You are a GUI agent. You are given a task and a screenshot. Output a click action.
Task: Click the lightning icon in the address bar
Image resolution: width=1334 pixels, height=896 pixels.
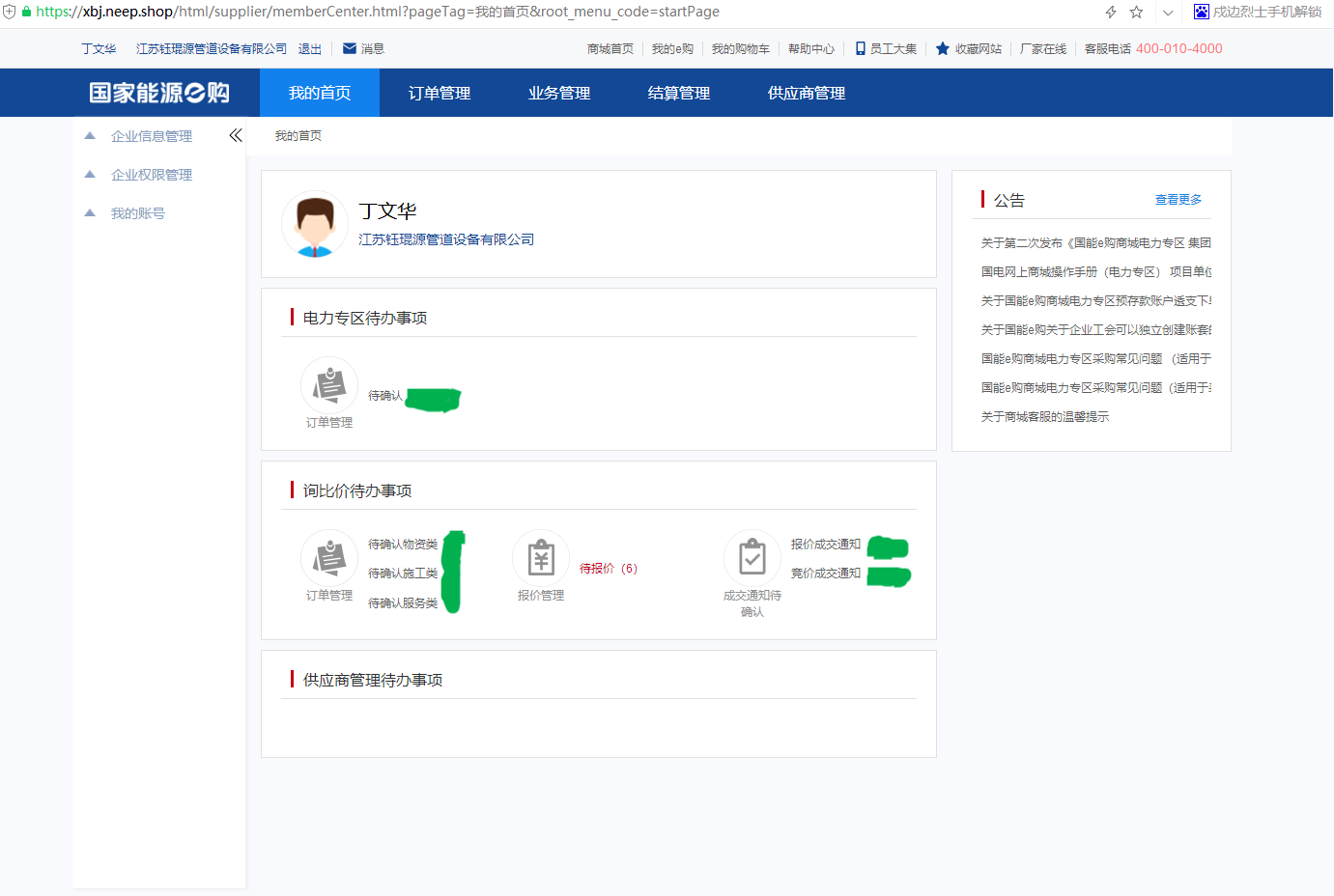point(1109,13)
